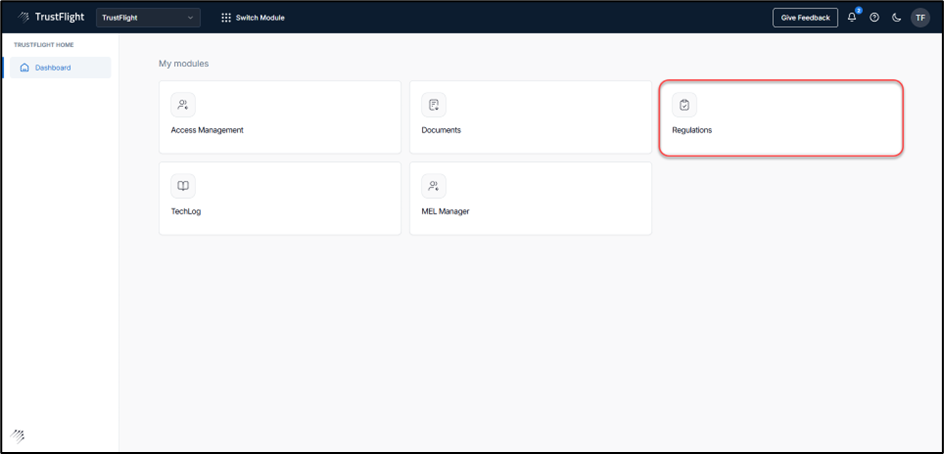Click the Dashboard home icon
The image size is (944, 454).
click(25, 67)
